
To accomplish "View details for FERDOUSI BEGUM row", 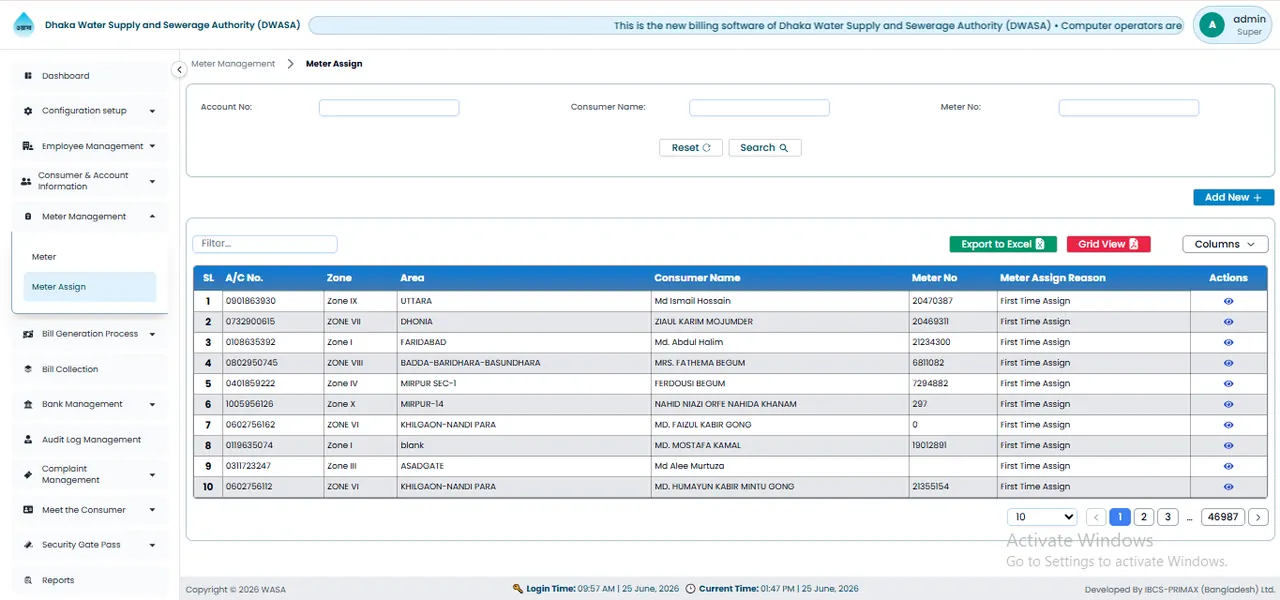I will point(1228,384).
